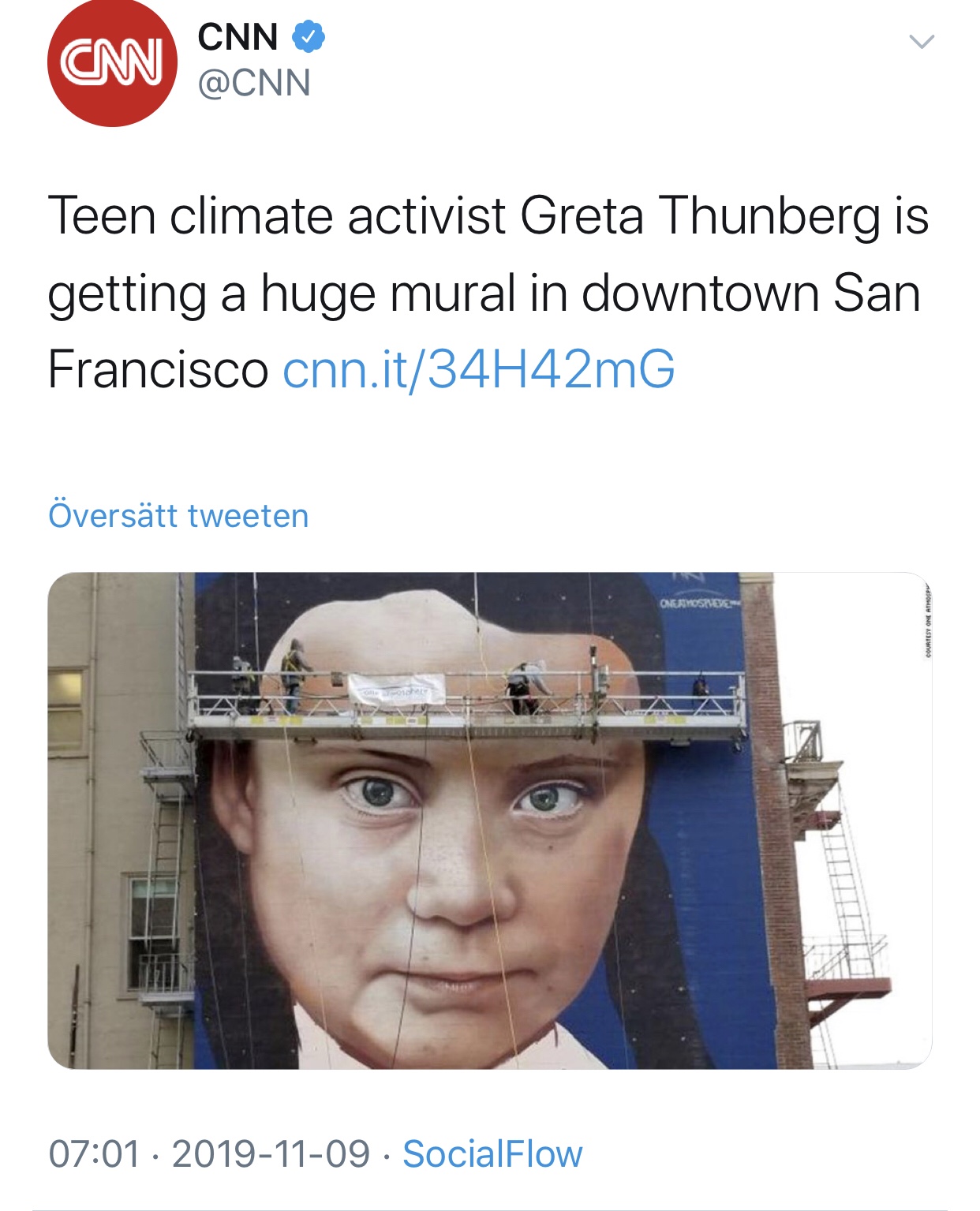The image size is (980, 1211).
Task: Open the CNN display name
Action: (x=238, y=37)
